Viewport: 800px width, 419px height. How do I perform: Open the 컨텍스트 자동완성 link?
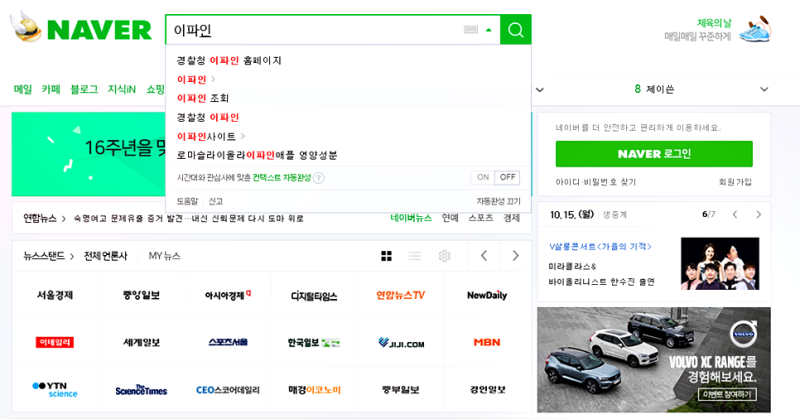[x=282, y=178]
